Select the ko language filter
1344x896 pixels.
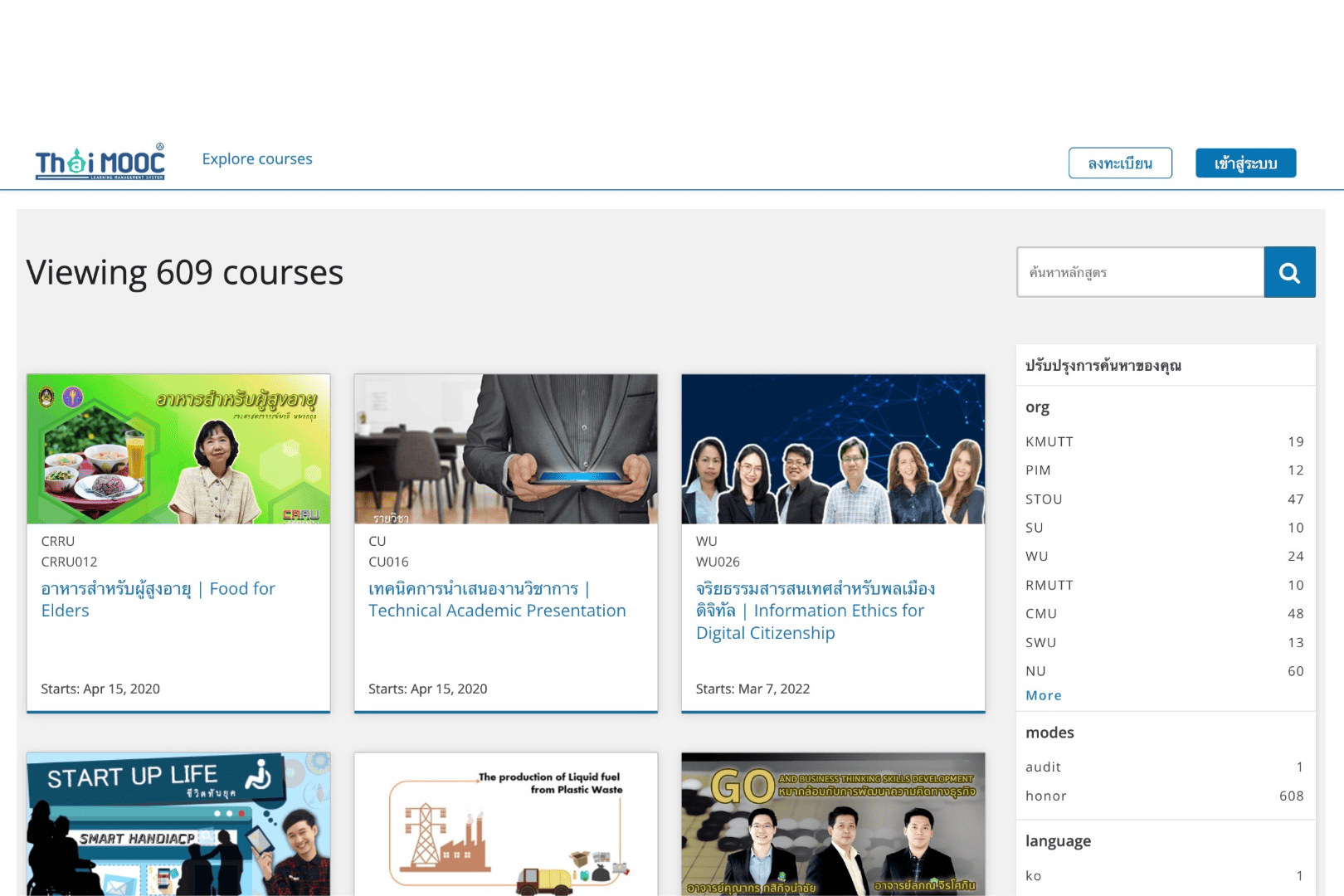coord(1165,875)
